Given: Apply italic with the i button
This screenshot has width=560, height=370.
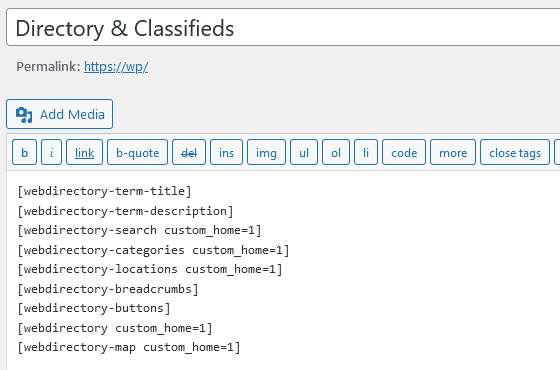Looking at the screenshot, I should click(x=51, y=152).
